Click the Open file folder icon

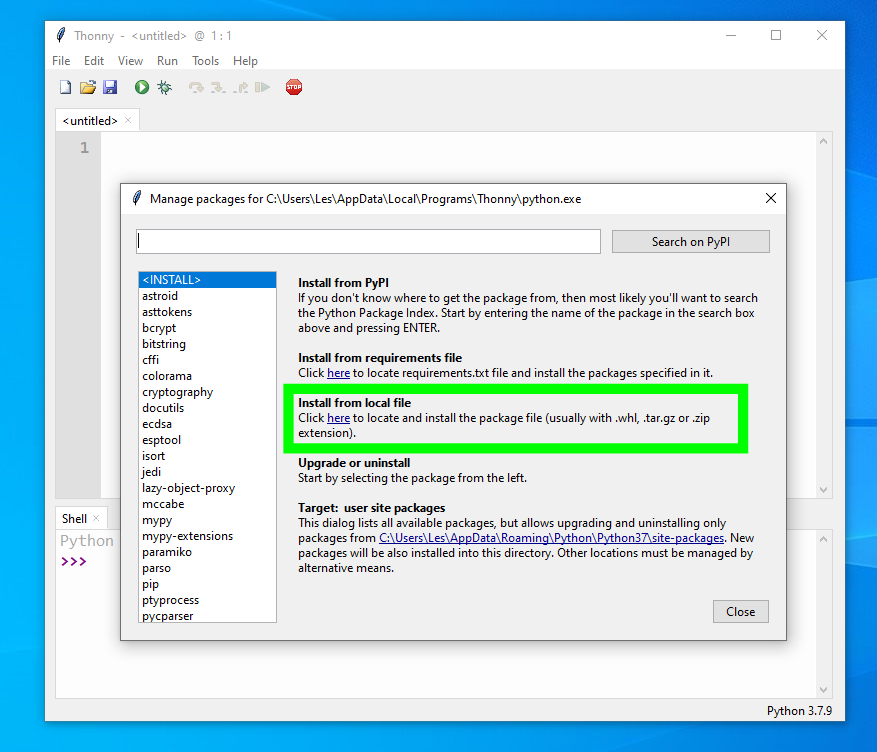pyautogui.click(x=88, y=87)
